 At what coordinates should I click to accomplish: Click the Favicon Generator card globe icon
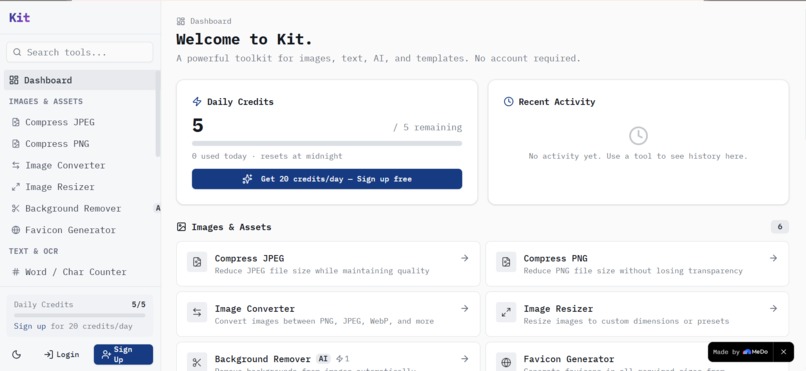pyautogui.click(x=506, y=362)
